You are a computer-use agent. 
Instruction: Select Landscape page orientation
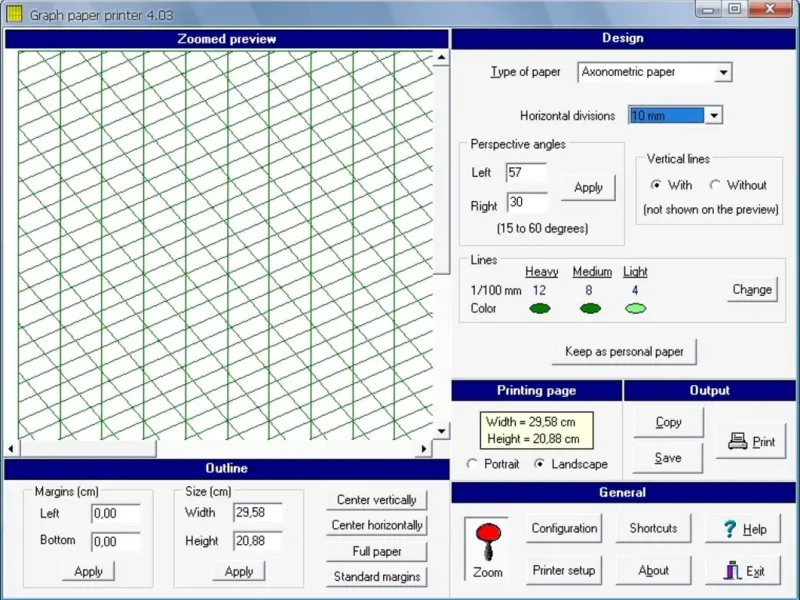540,464
